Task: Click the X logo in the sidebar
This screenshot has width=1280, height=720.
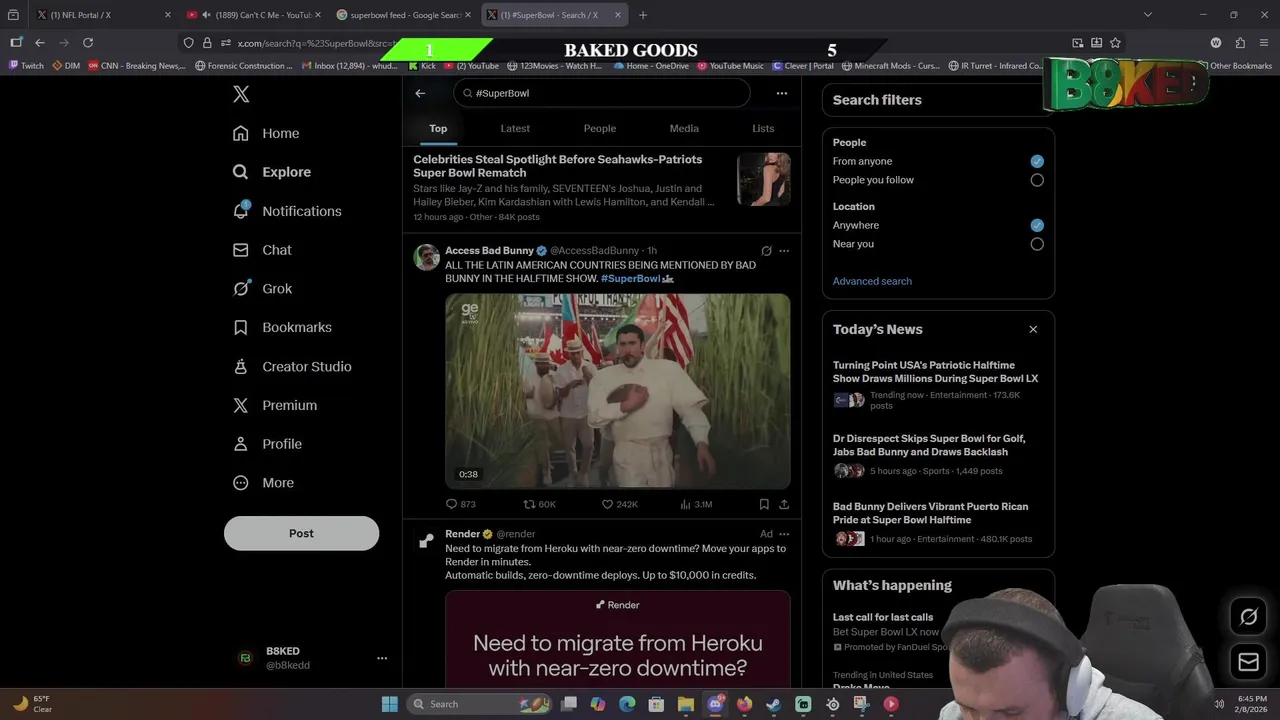Action: coord(241,94)
